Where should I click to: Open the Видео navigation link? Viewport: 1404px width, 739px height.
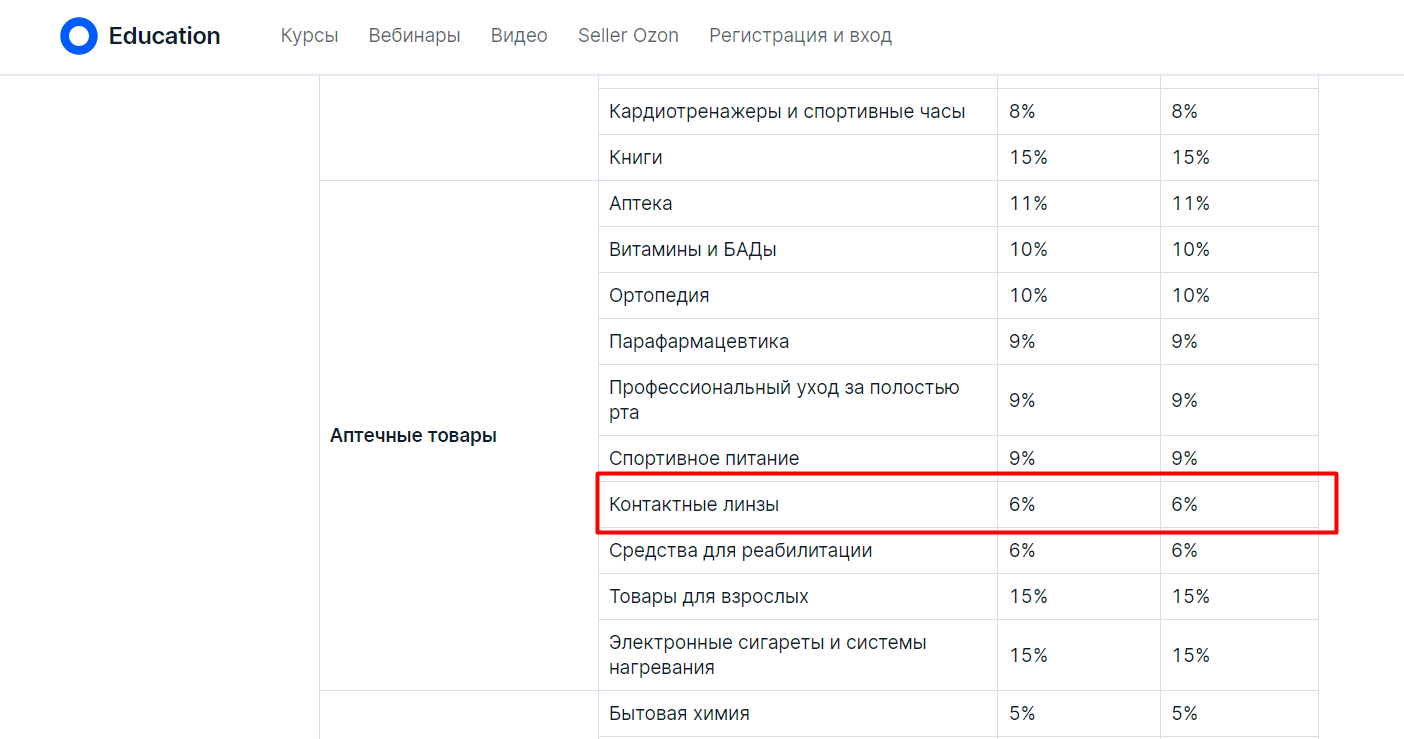(x=519, y=36)
